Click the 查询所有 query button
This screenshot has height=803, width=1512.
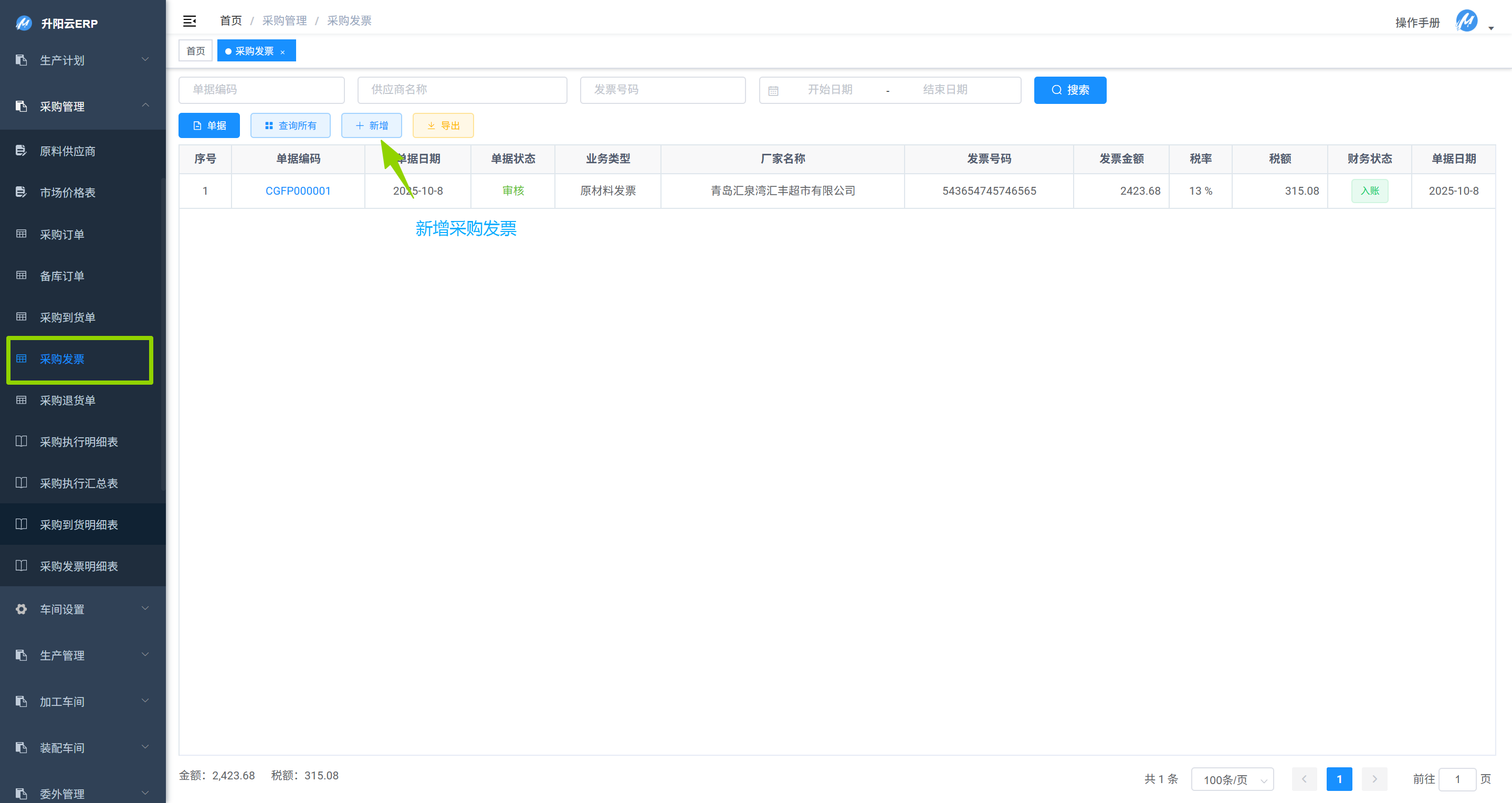[x=290, y=125]
